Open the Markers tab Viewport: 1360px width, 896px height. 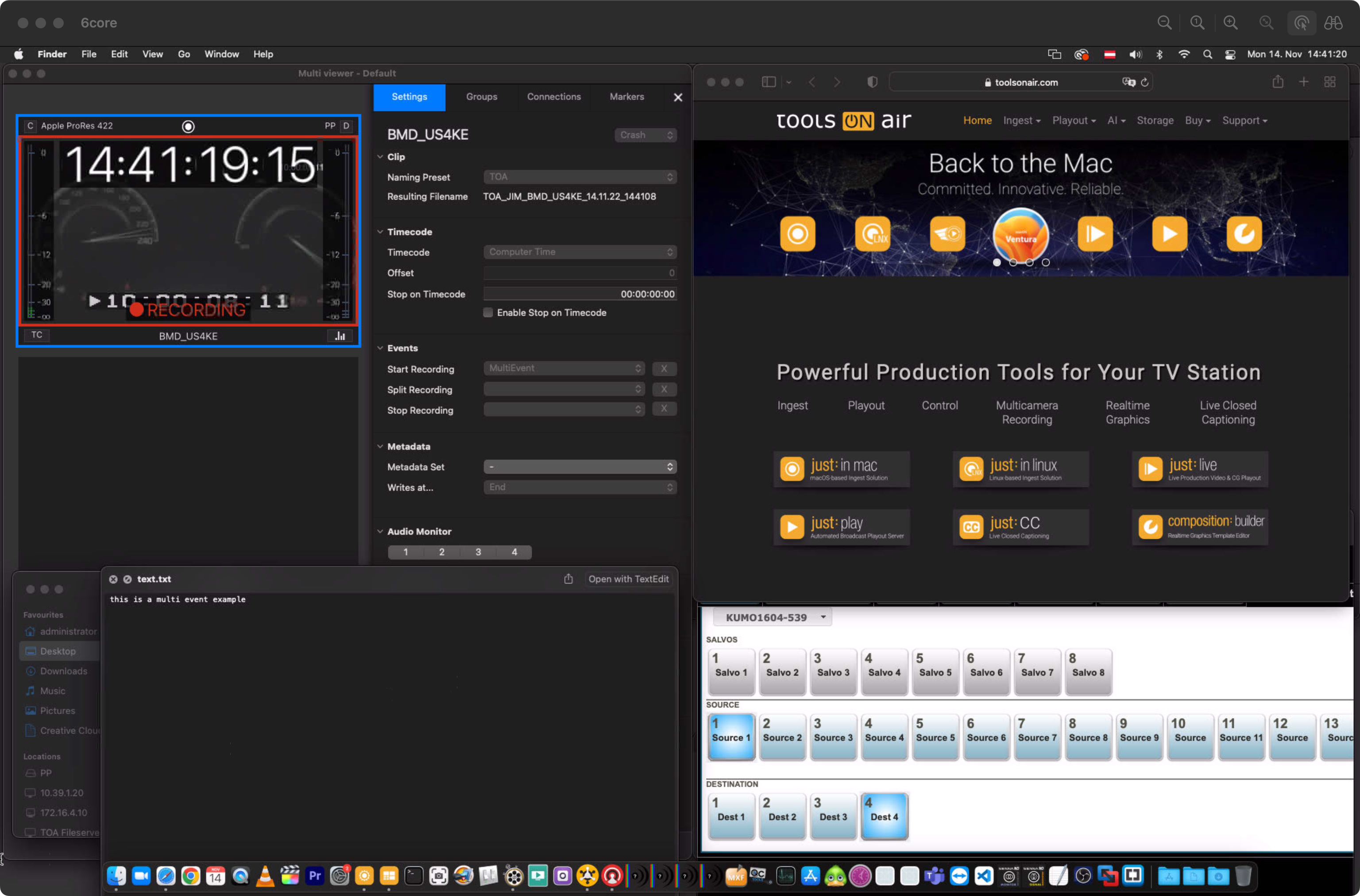point(626,97)
